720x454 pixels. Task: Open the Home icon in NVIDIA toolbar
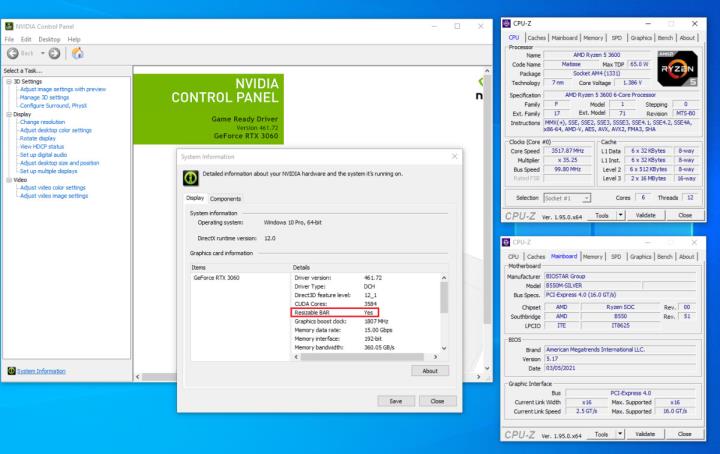pyautogui.click(x=78, y=53)
